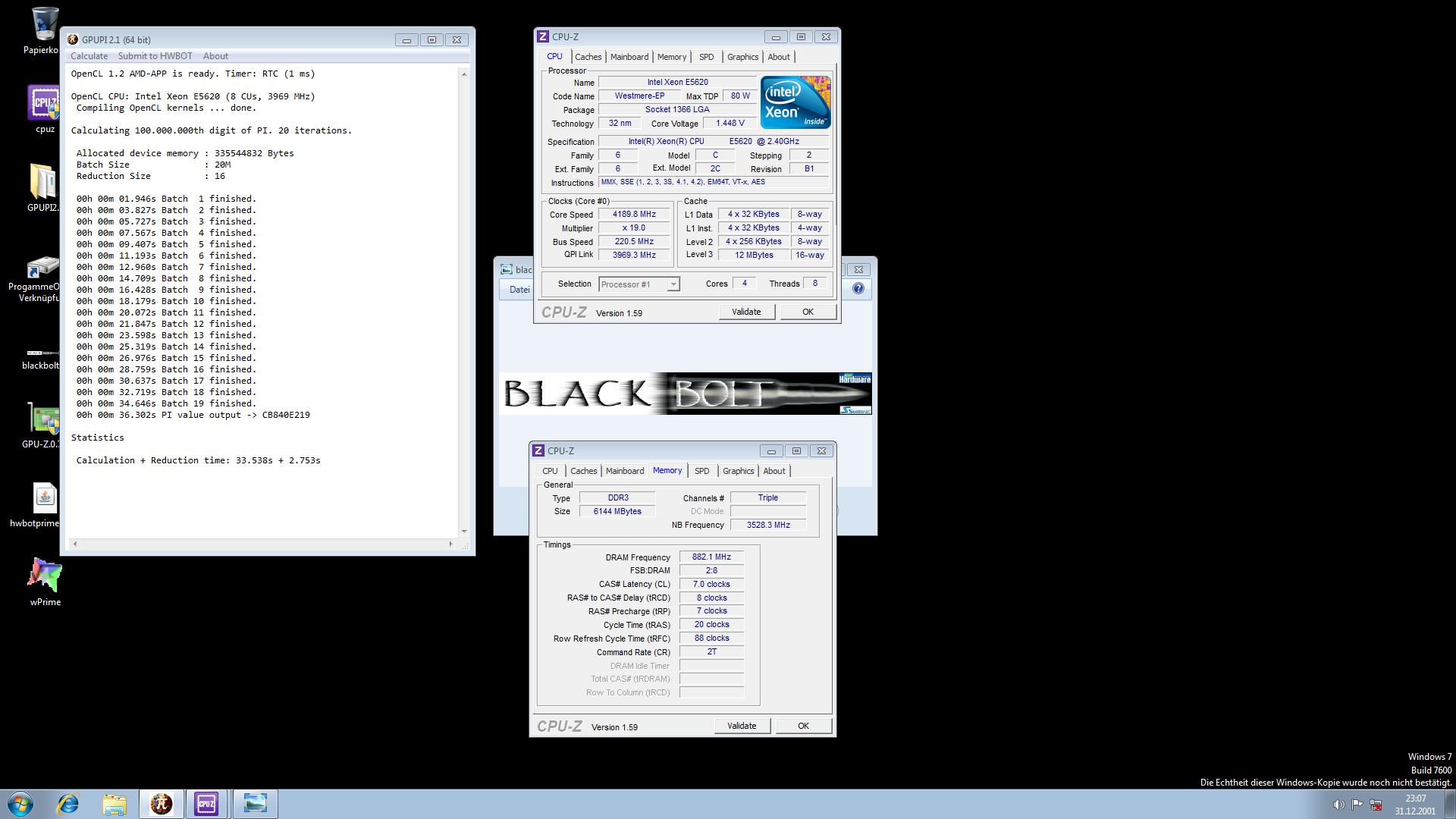Click the volume speaker tray icon
This screenshot has width=1456, height=819.
pos(1338,805)
